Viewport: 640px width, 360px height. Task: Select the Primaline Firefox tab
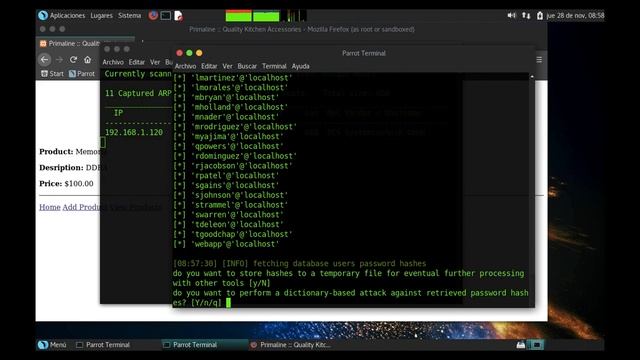click(69, 44)
